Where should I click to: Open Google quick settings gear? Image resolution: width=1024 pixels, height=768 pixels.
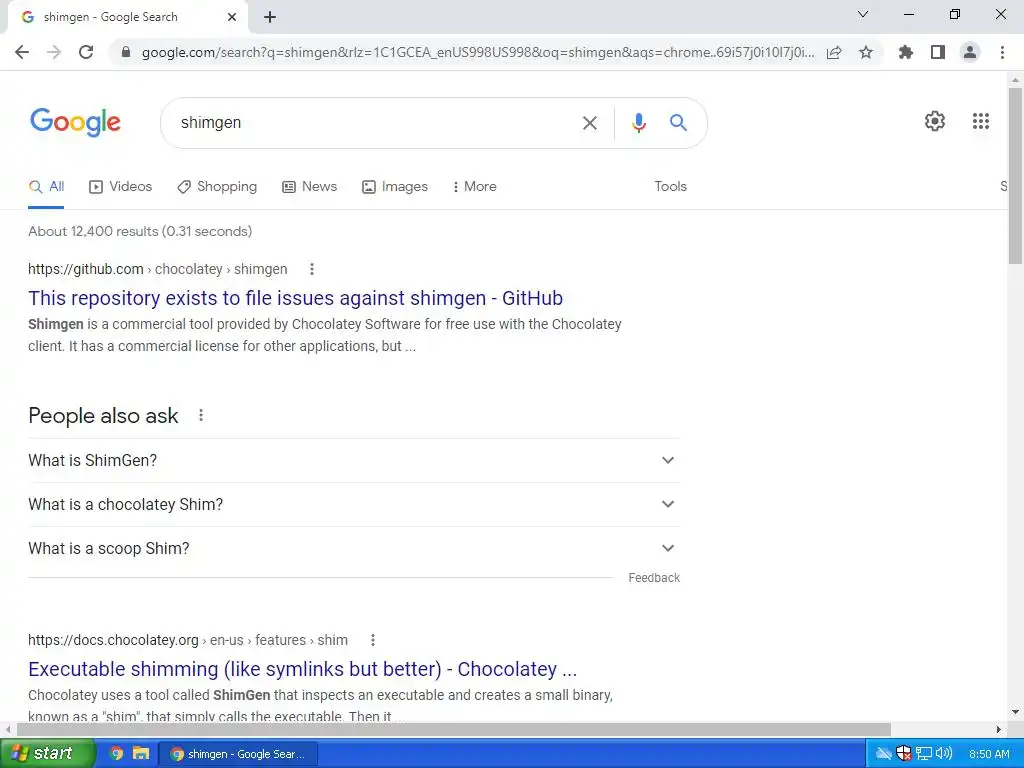click(935, 121)
